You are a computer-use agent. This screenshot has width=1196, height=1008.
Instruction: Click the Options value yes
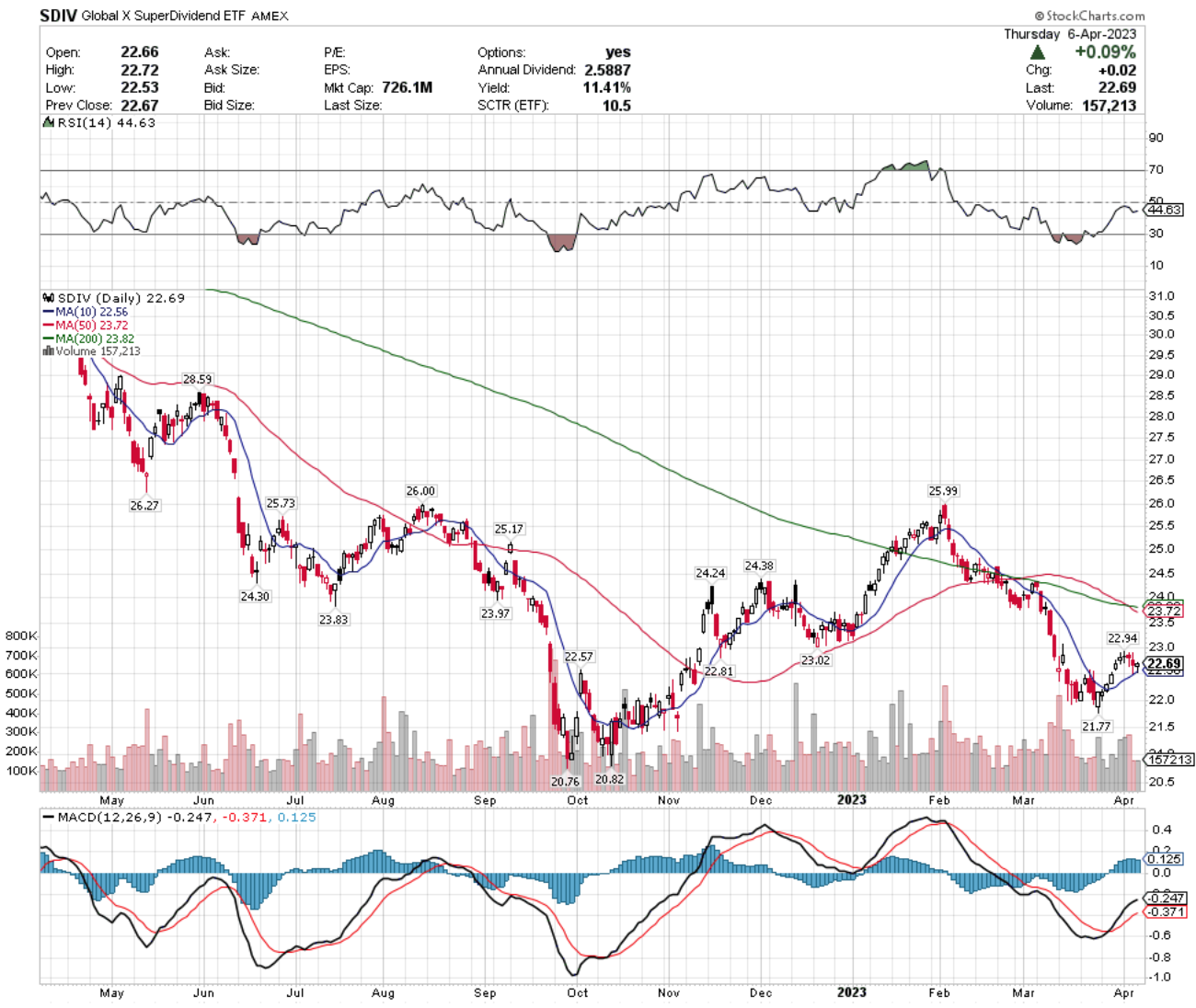click(618, 52)
